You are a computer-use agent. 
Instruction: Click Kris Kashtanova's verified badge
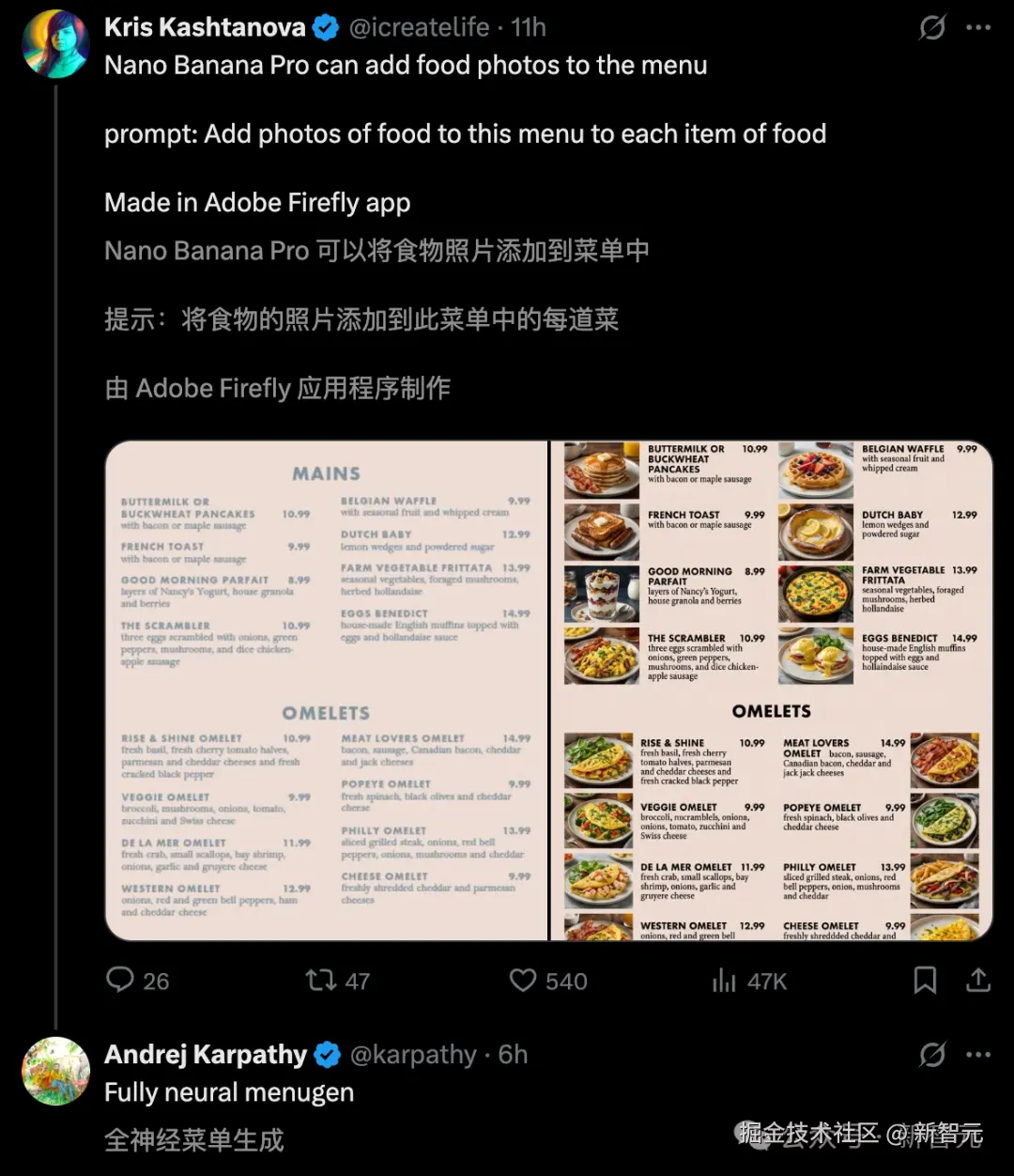326,28
